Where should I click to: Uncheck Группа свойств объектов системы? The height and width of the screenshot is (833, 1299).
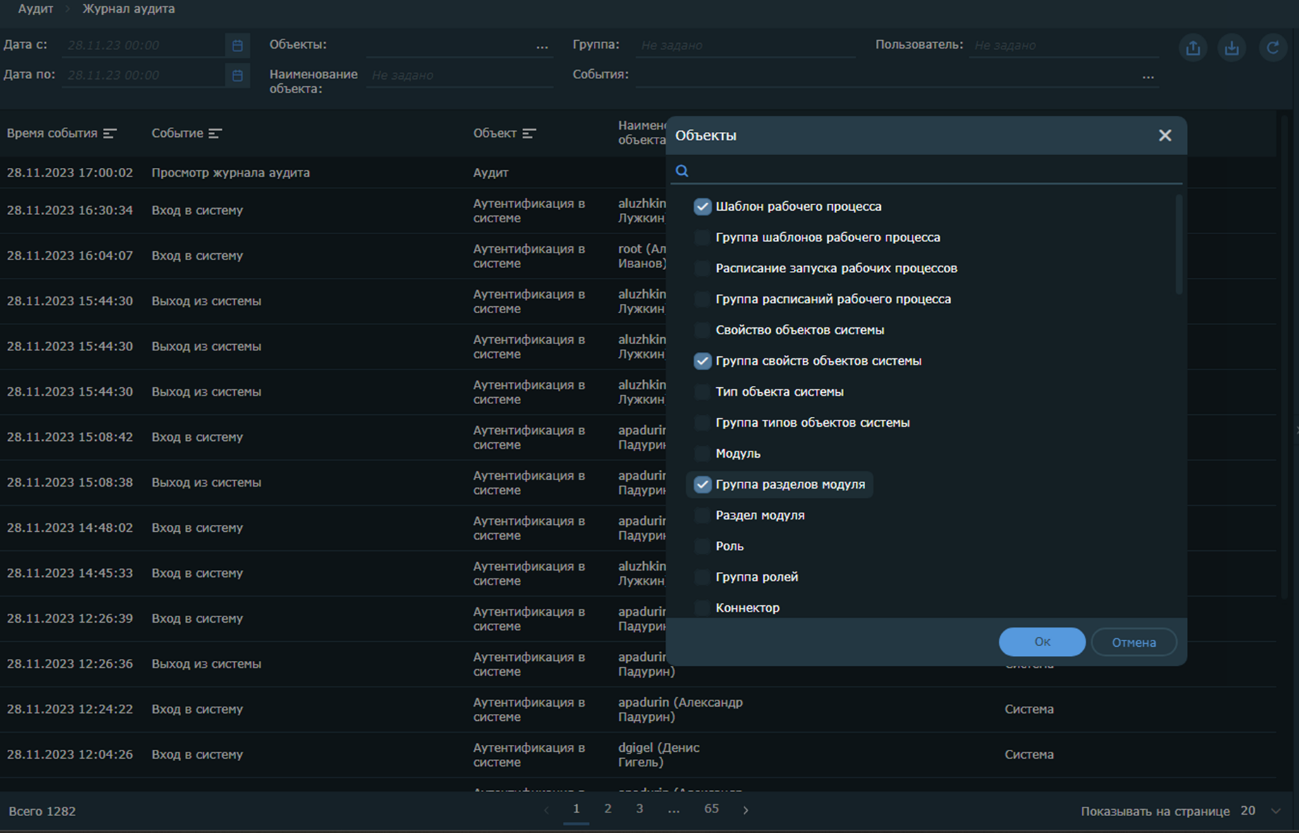tap(703, 361)
